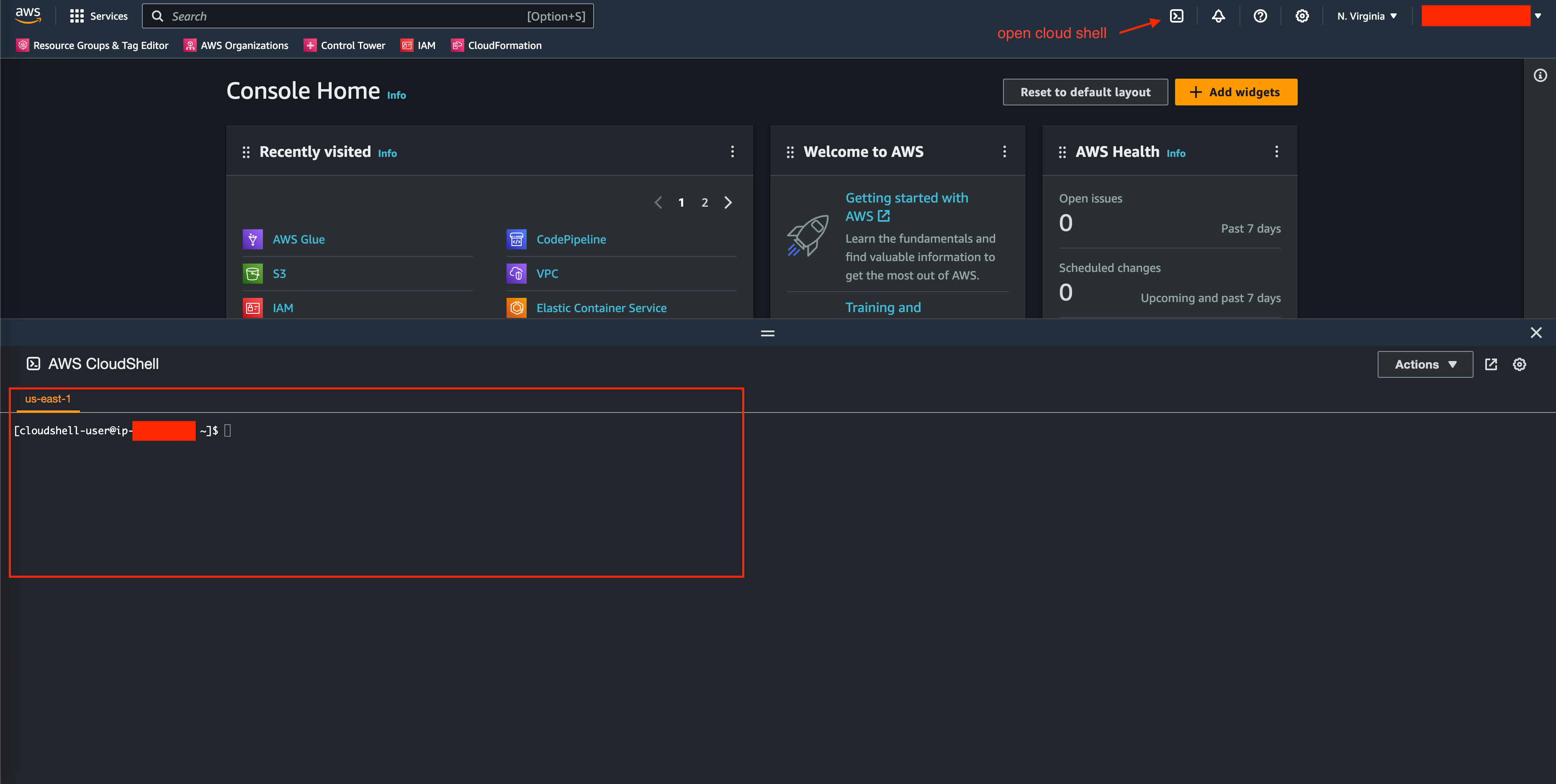This screenshot has width=1556, height=784.
Task: Click the VPC service icon
Action: 517,274
